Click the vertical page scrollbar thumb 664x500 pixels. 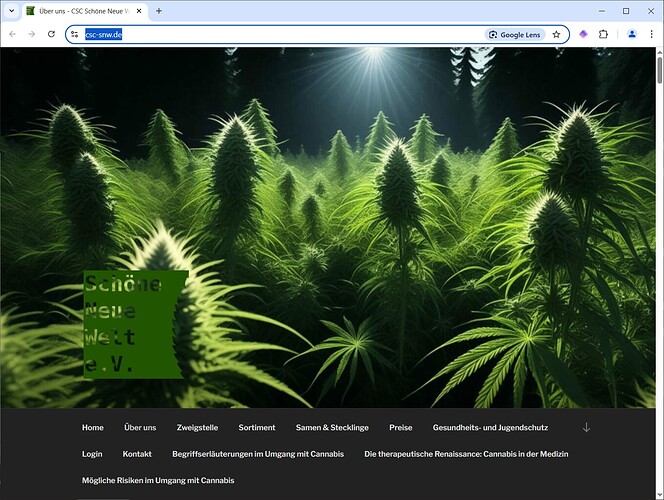(x=660, y=70)
